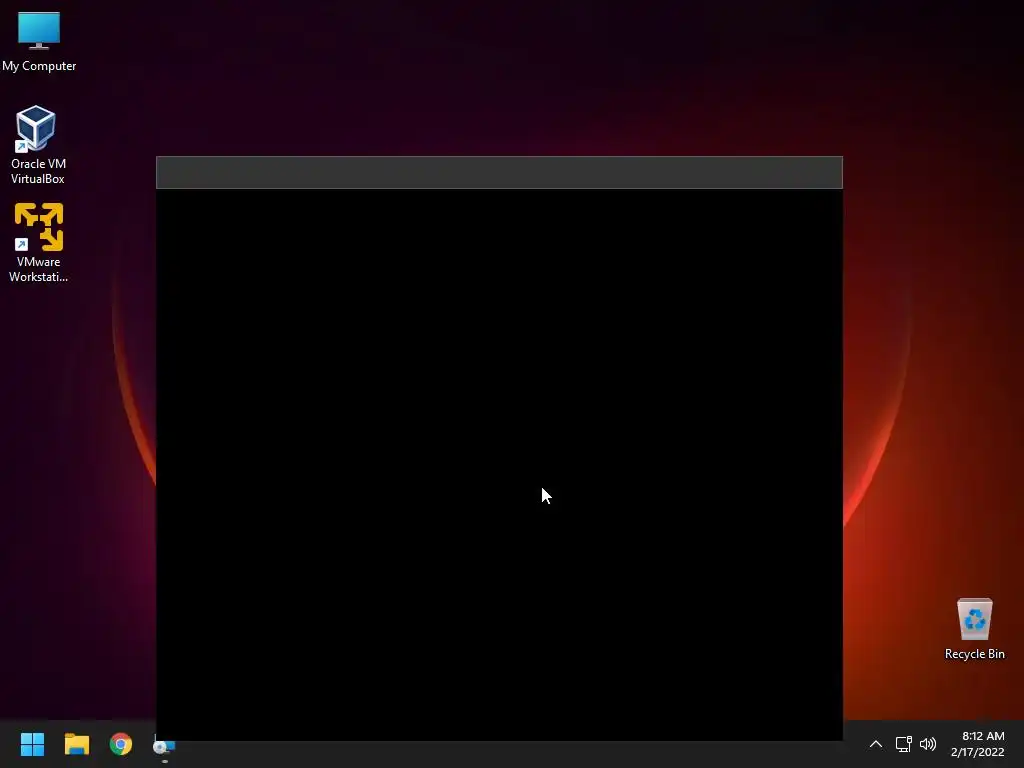Viewport: 1024px width, 768px height.
Task: Launch File Explorer from the taskbar
Action: 76,744
